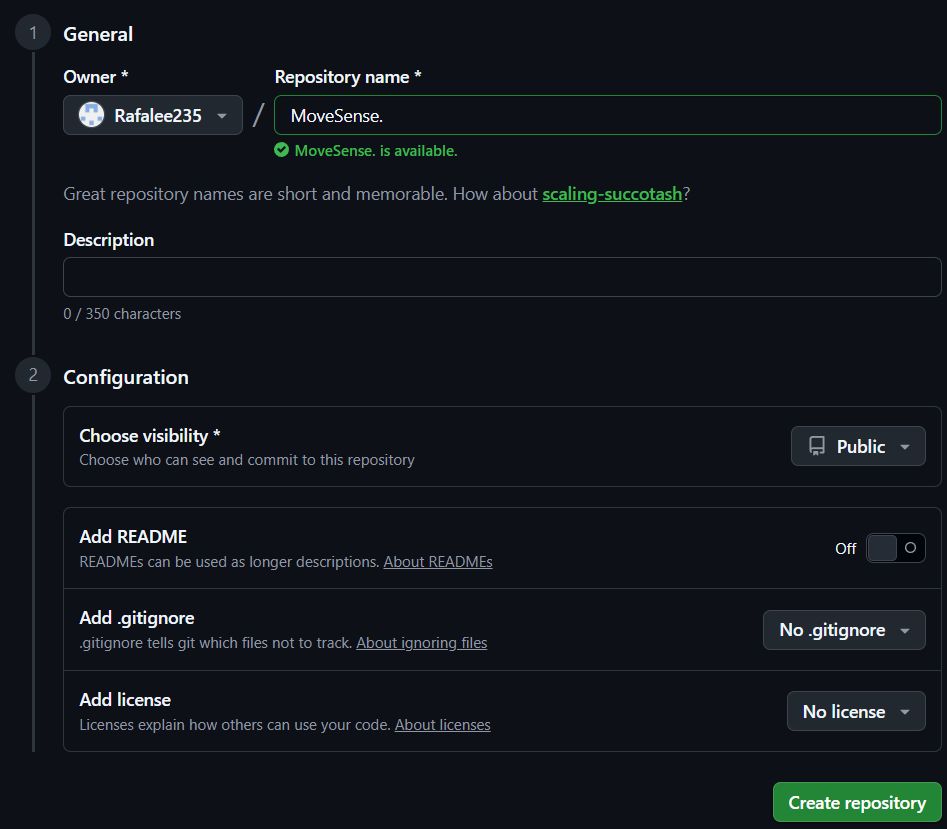This screenshot has width=947, height=829.
Task: Toggle the Add README switch on
Action: tap(896, 548)
